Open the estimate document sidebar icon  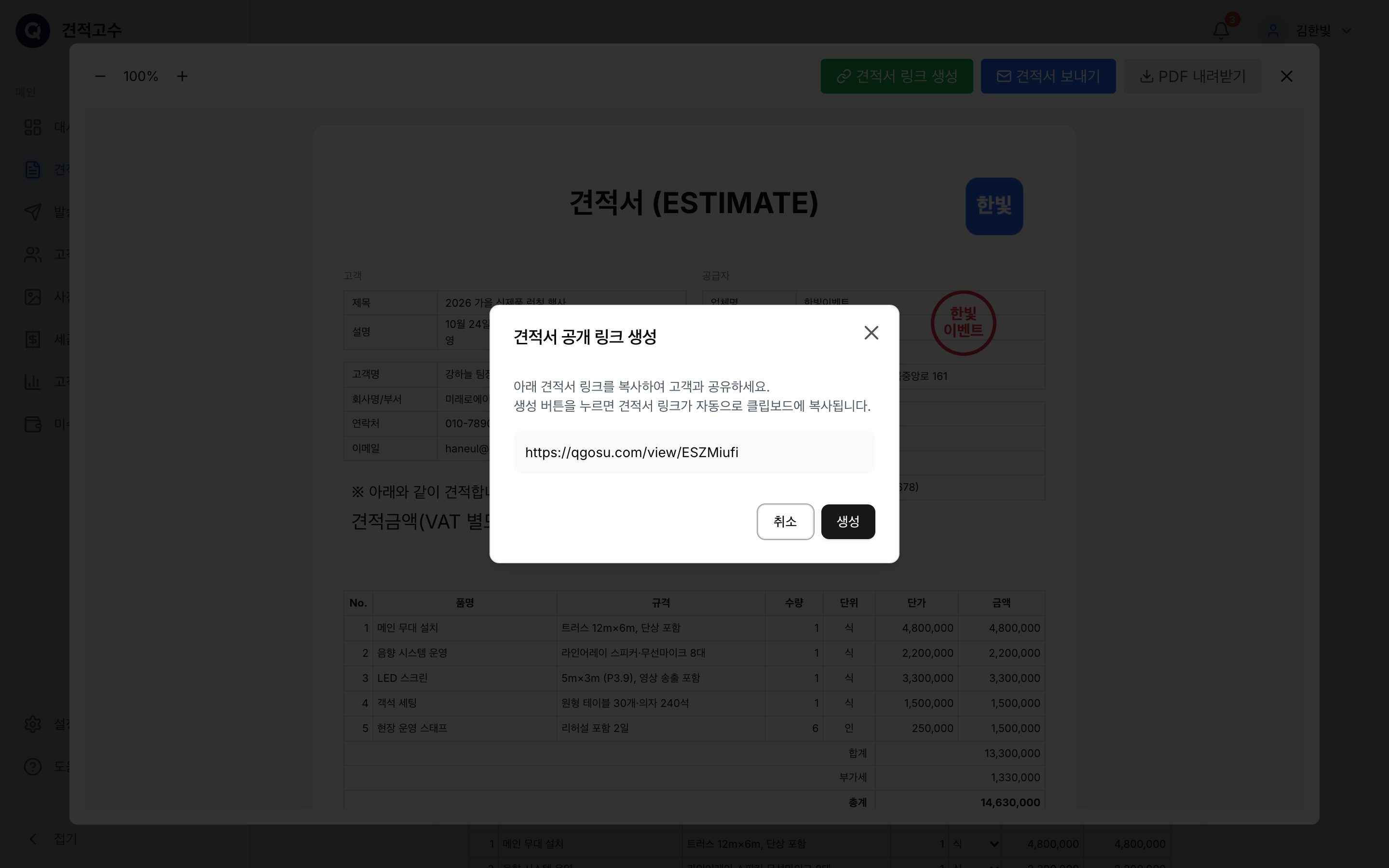click(x=33, y=169)
